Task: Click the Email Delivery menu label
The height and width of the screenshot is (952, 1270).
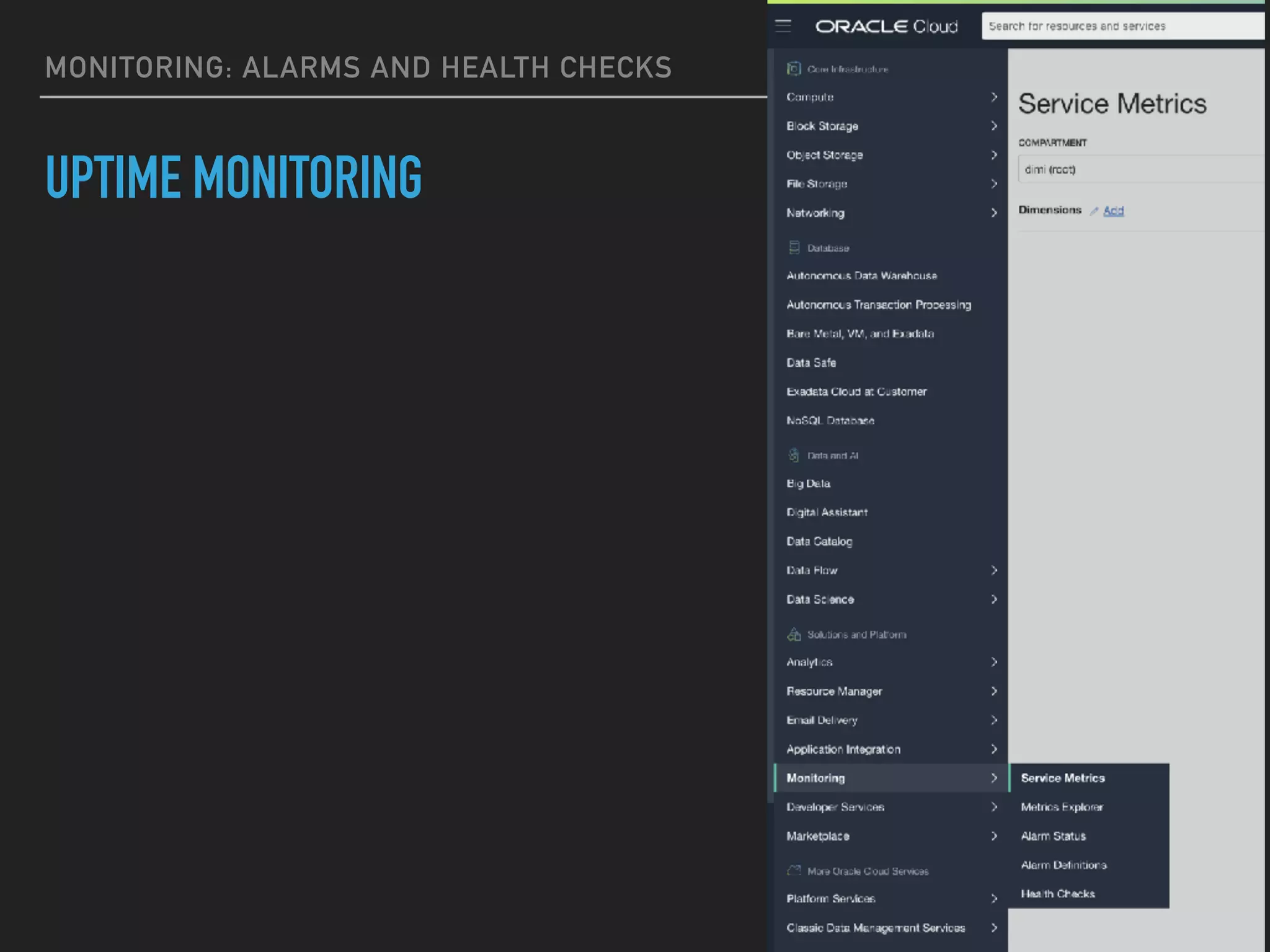Action: coord(822,720)
